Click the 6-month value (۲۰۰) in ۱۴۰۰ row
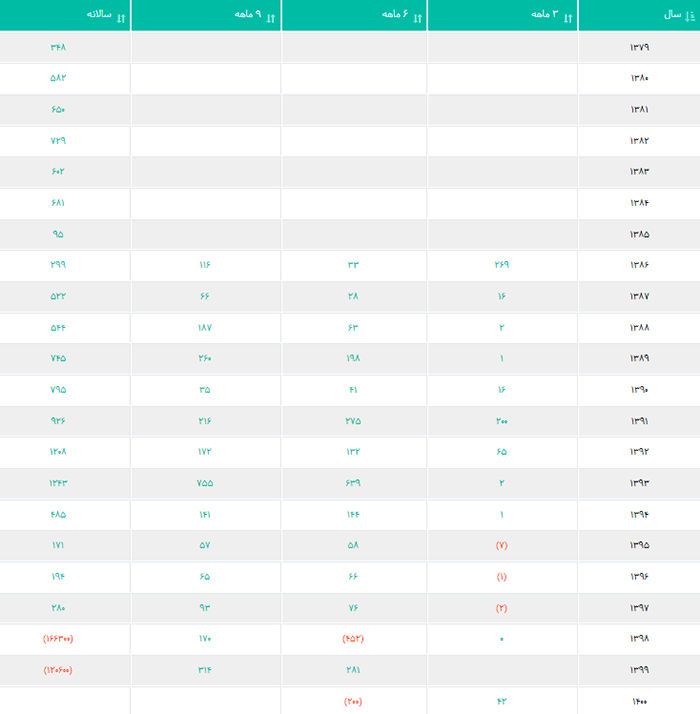This screenshot has width=700, height=714. click(x=353, y=701)
